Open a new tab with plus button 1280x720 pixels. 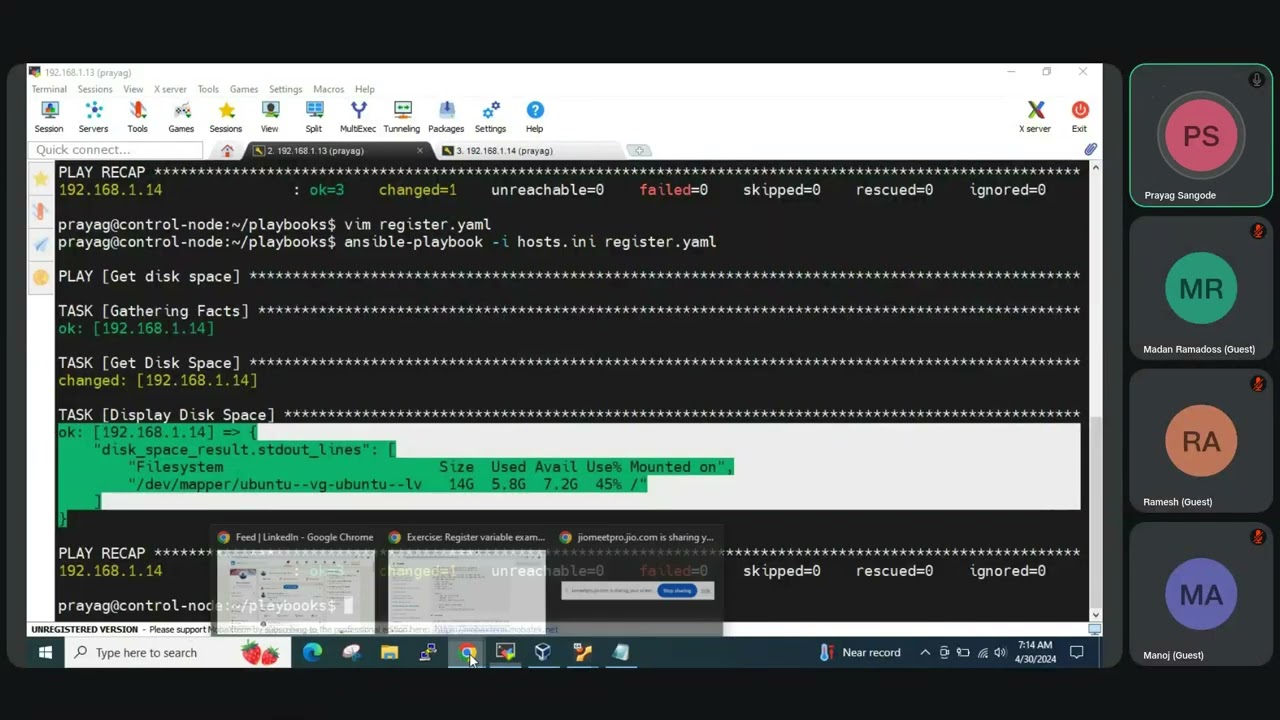pyautogui.click(x=639, y=150)
